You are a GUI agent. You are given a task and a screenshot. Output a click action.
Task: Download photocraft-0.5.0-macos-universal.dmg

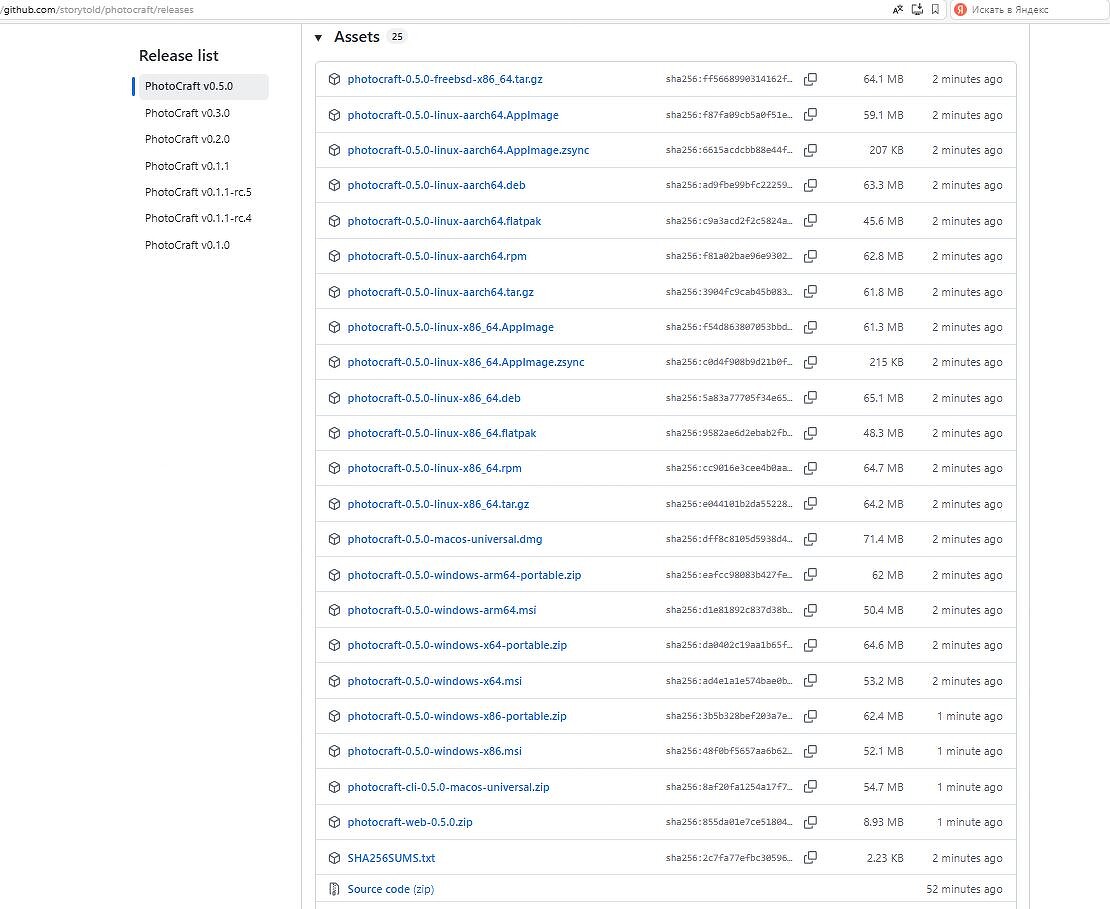tap(445, 539)
